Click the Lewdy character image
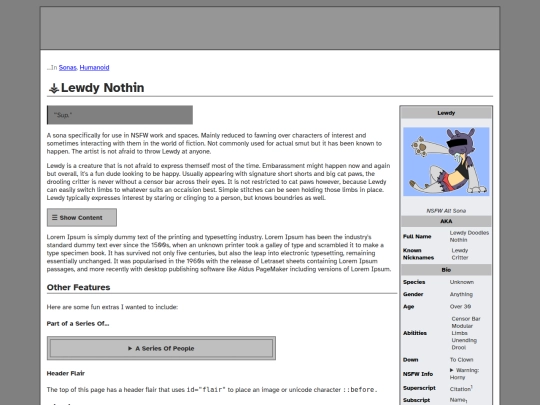Viewport: 540px width, 405px height. click(x=446, y=162)
